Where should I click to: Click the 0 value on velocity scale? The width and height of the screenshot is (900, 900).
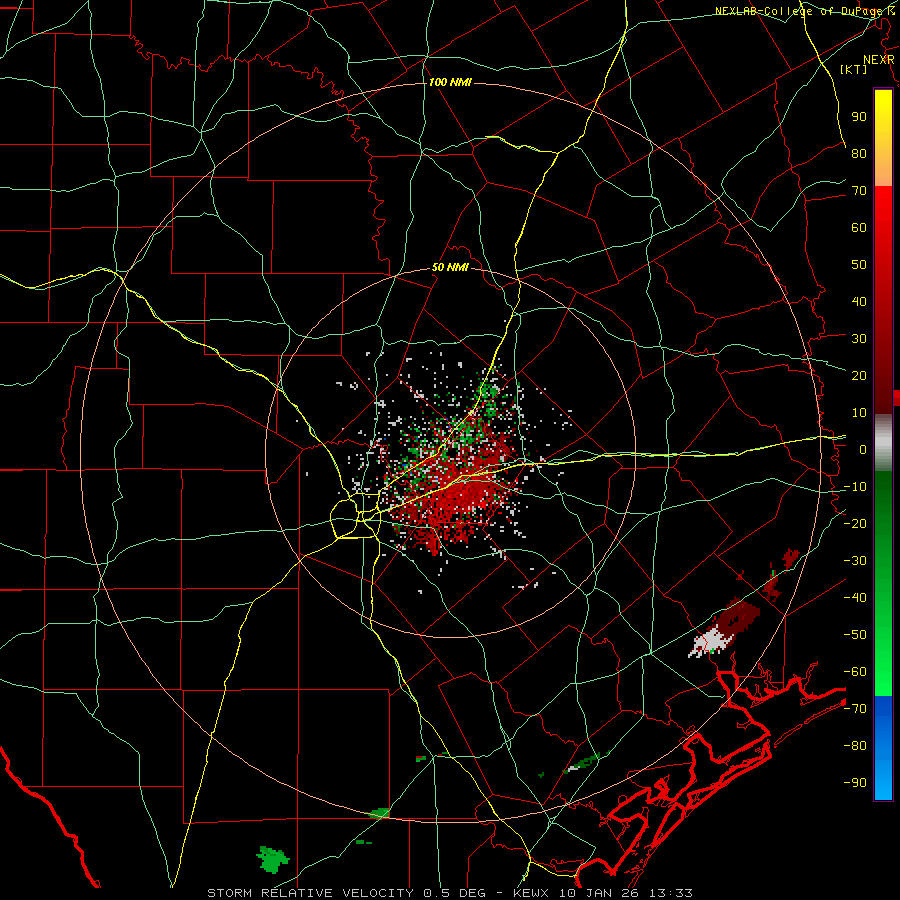(x=863, y=449)
